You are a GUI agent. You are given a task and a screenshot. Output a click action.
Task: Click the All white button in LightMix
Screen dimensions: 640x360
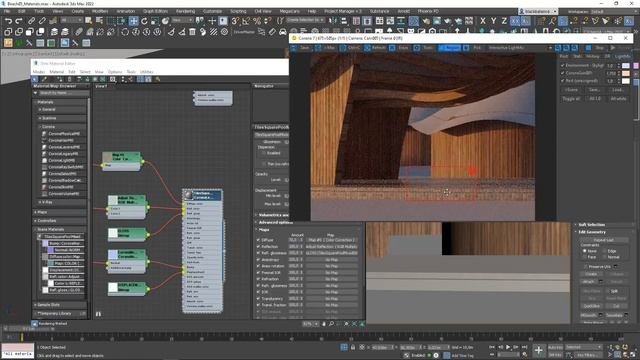tap(618, 99)
